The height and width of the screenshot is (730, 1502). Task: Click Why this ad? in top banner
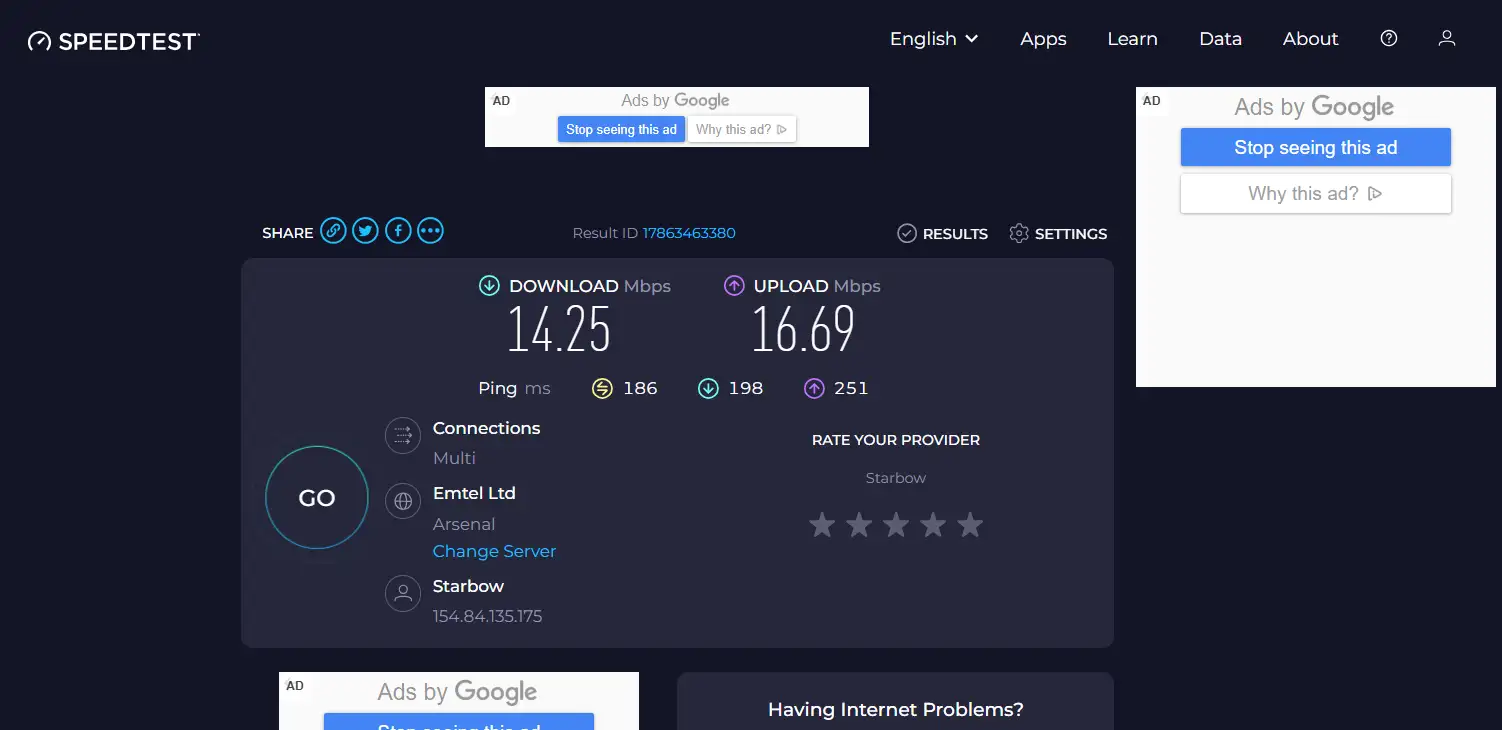point(742,129)
